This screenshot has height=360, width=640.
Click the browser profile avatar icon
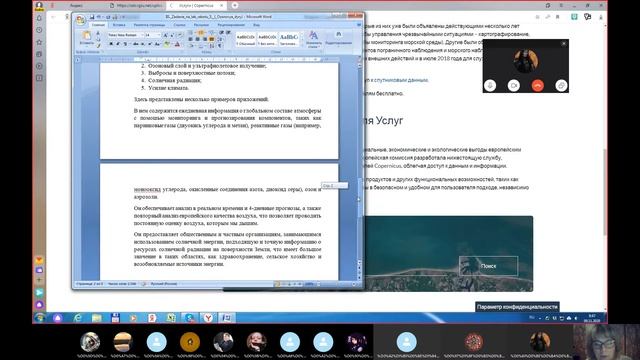[x=39, y=6]
